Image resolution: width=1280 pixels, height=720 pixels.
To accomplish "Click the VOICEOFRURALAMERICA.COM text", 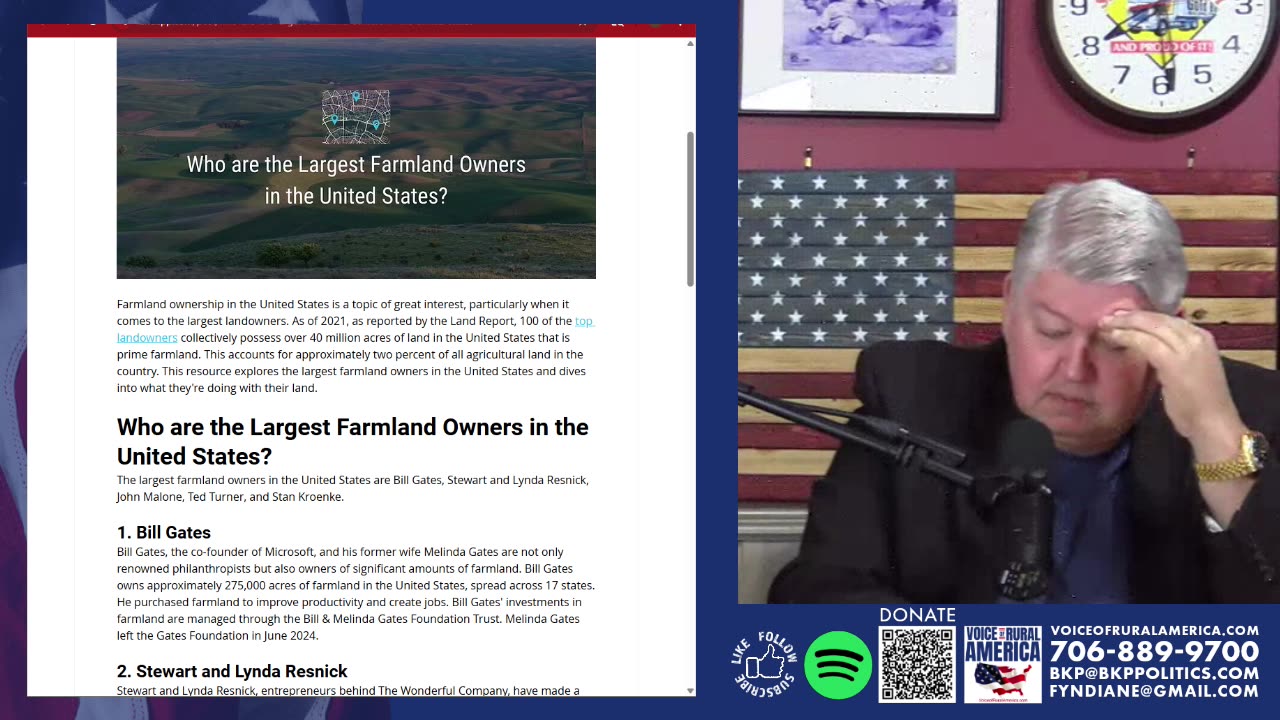I will pyautogui.click(x=1154, y=630).
